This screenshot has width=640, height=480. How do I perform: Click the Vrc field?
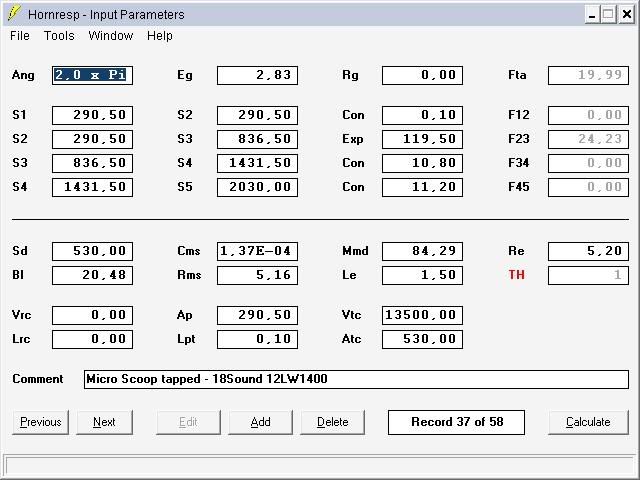[92, 315]
